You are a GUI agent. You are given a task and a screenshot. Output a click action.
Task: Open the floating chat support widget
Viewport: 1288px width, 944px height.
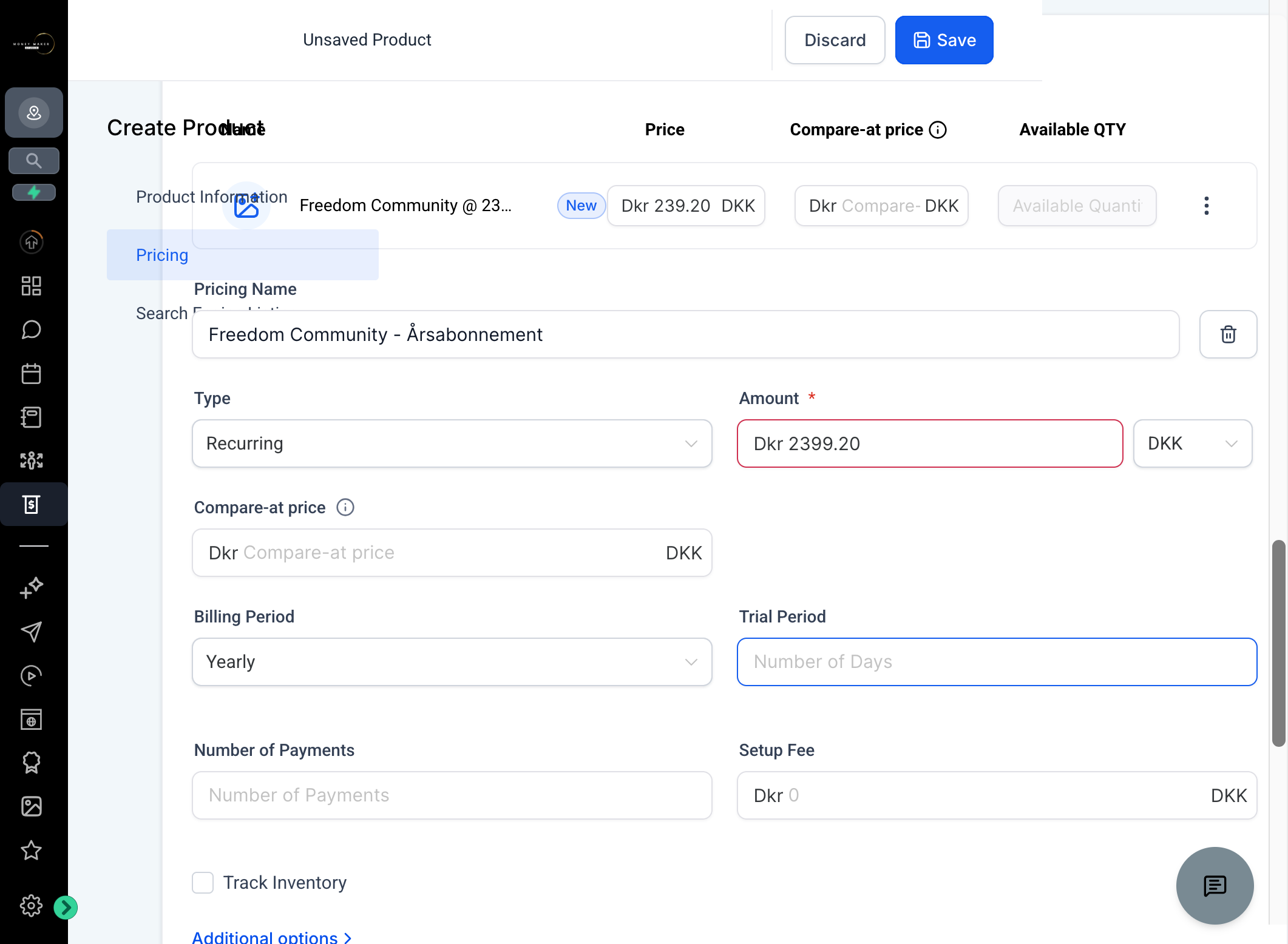(x=1215, y=886)
